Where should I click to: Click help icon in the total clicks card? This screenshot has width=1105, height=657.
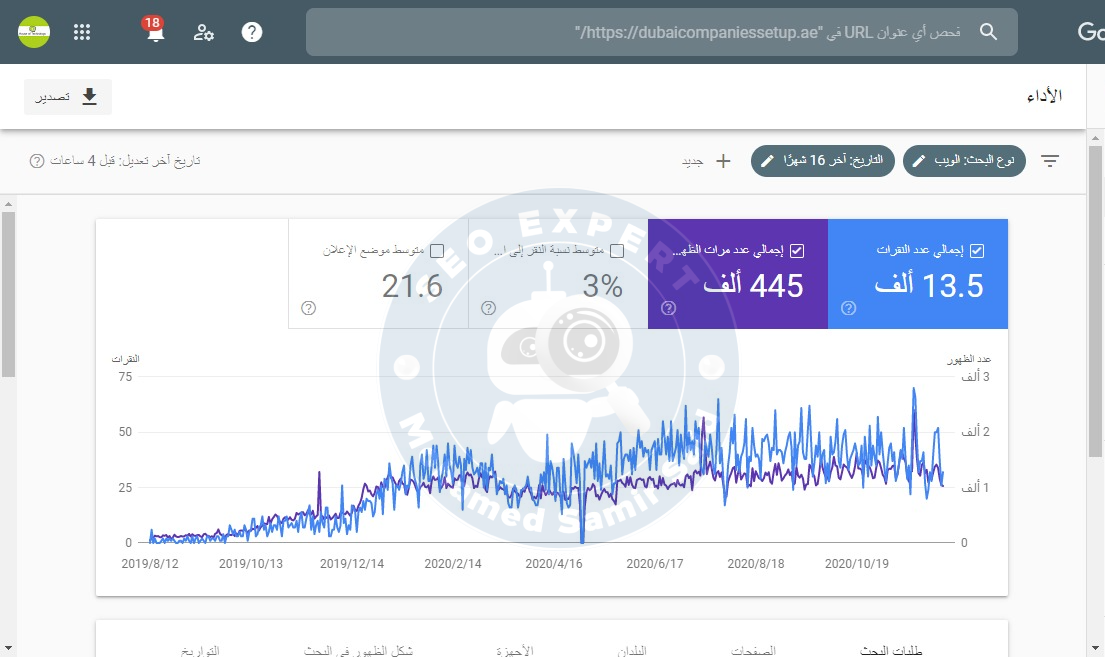[848, 308]
